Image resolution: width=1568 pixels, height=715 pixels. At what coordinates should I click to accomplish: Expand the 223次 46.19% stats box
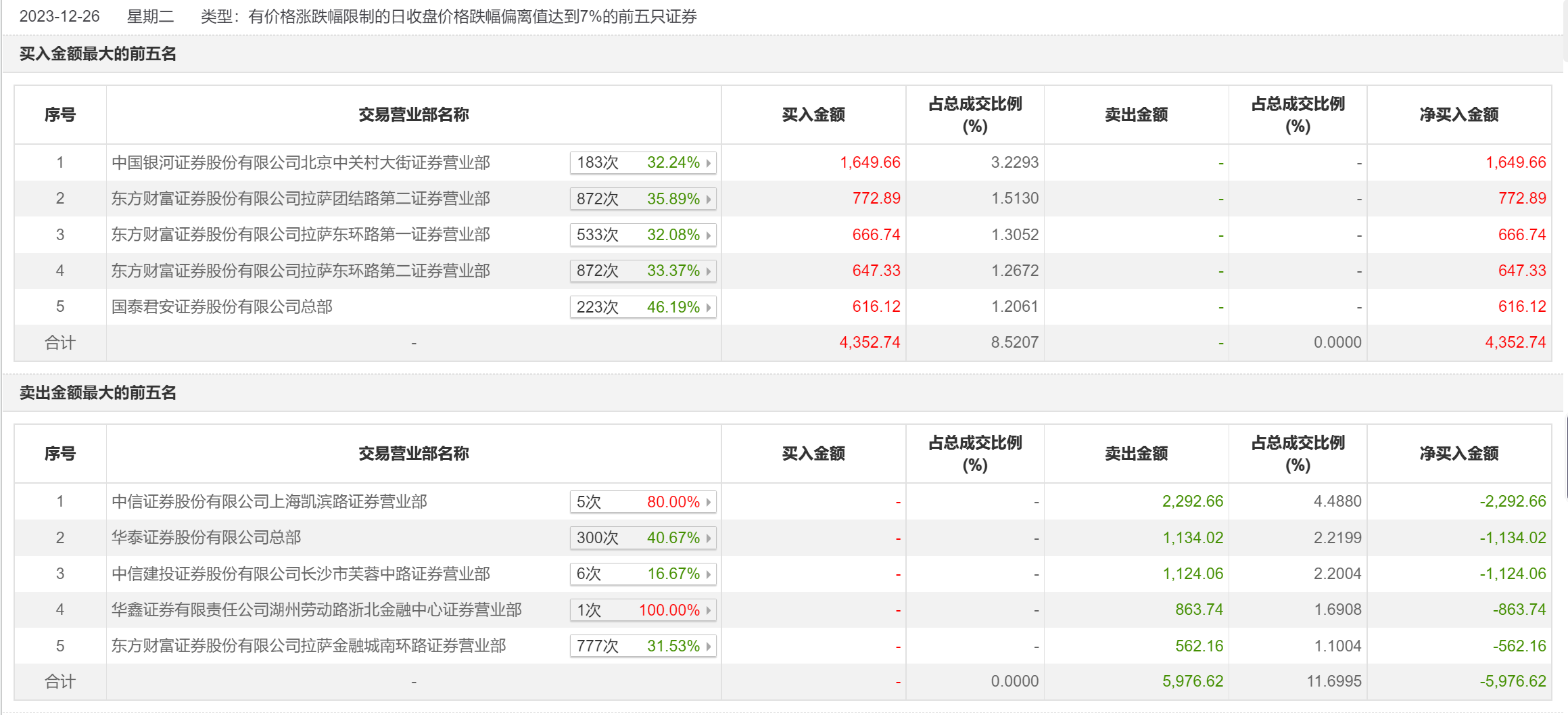coord(643,307)
